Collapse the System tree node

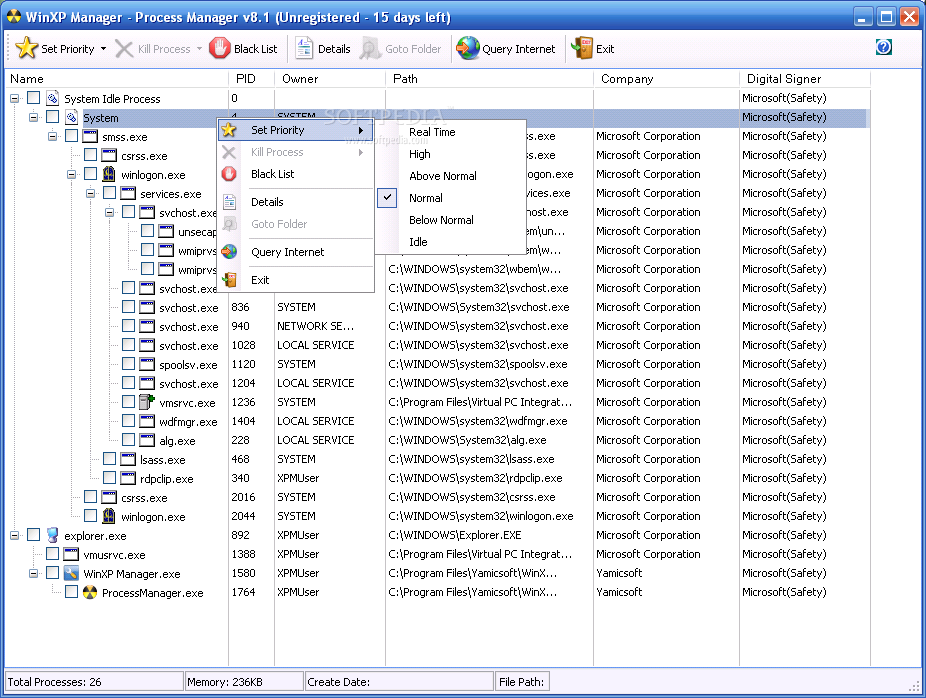pos(34,118)
